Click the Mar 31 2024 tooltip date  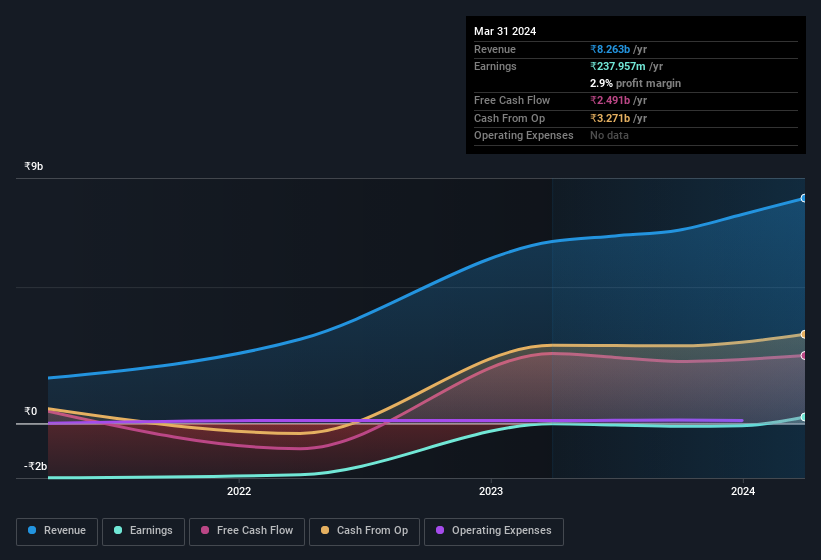click(505, 31)
